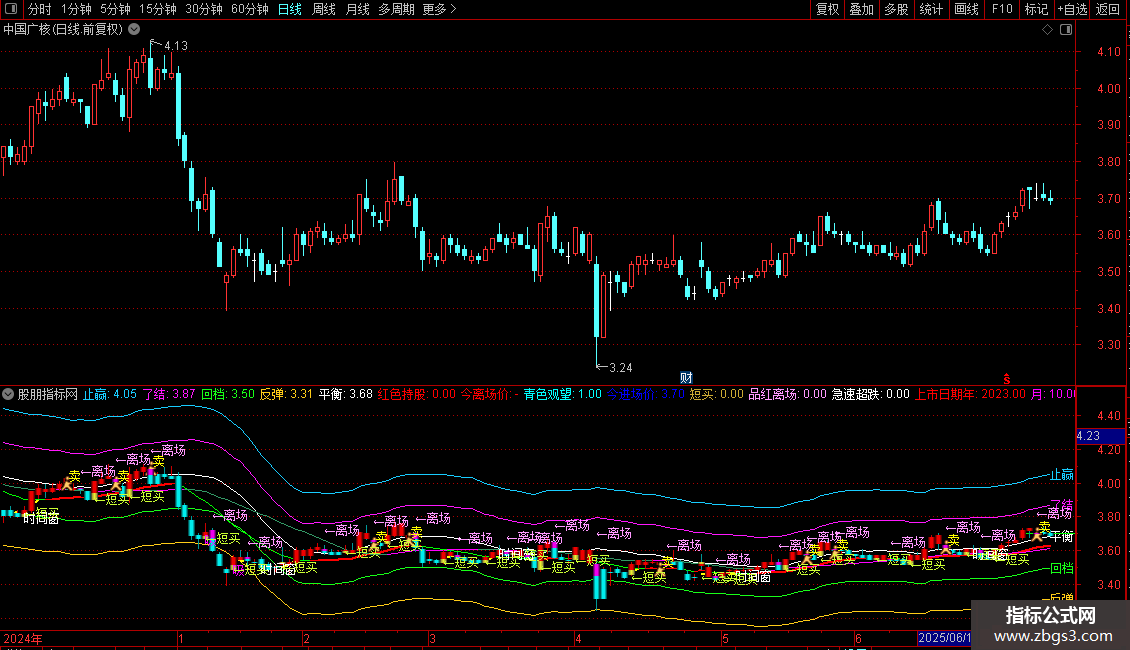Click the red $ marker icon
The width and height of the screenshot is (1130, 650).
click(1007, 379)
